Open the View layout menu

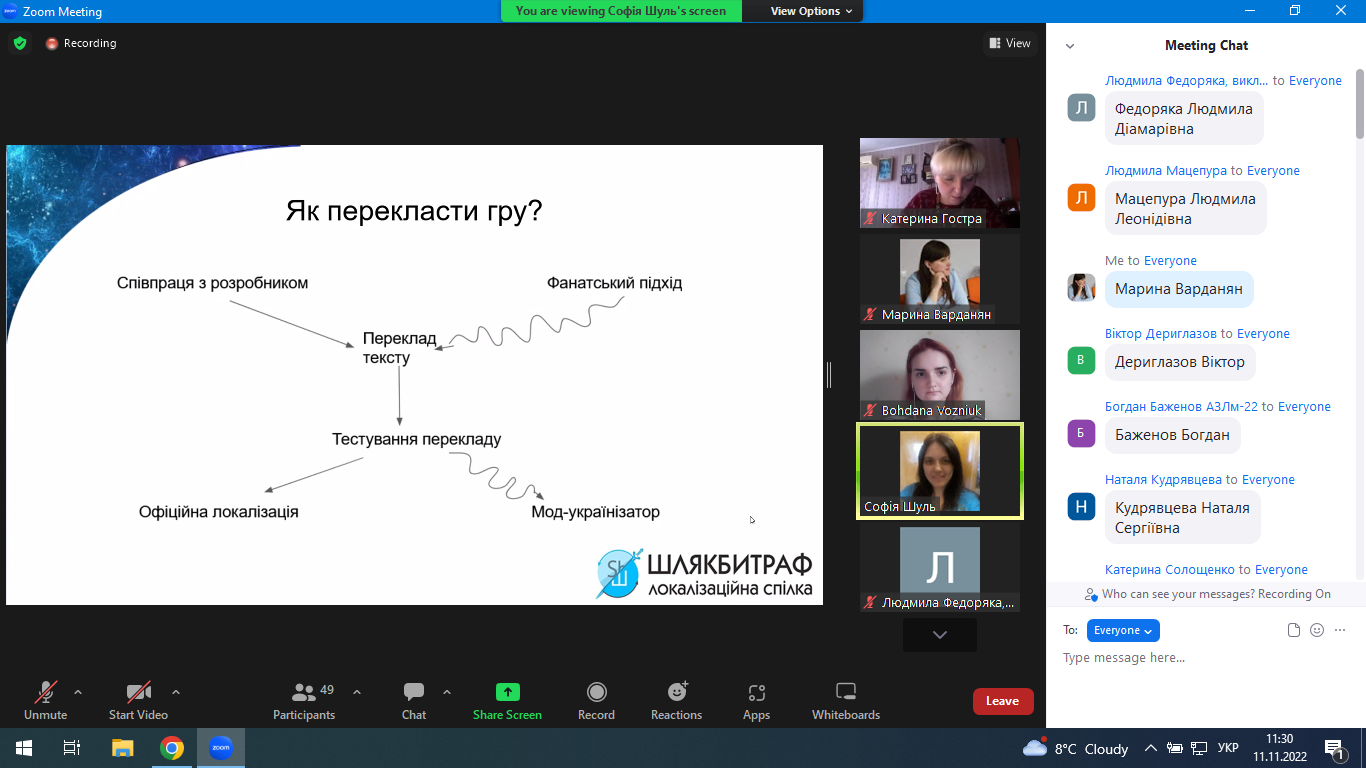click(1009, 43)
